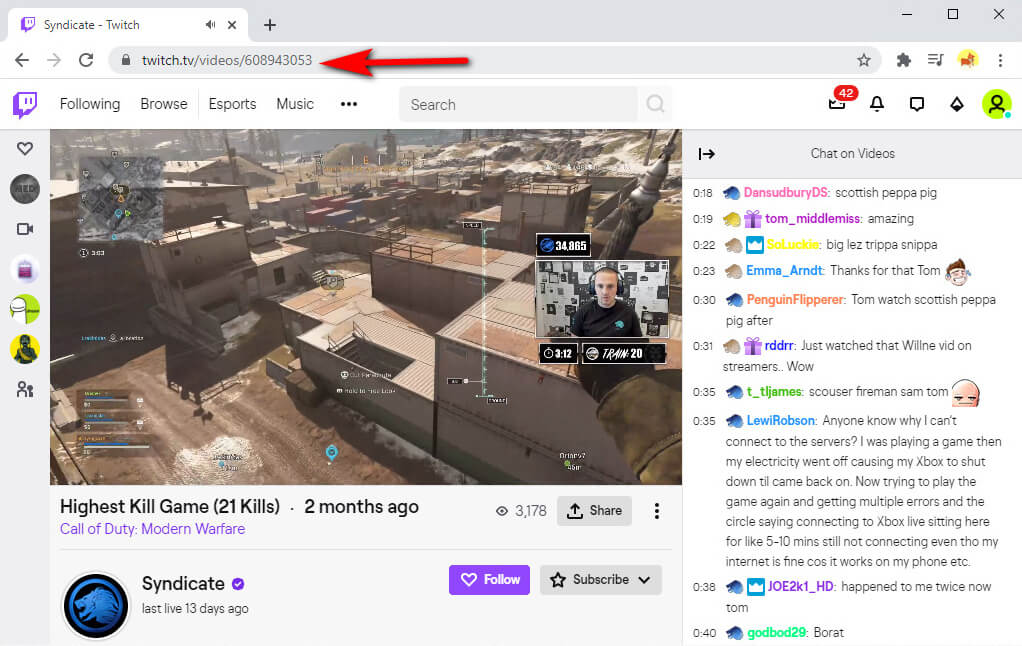This screenshot has width=1022, height=646.
Task: Open the first grey avatar followed channel
Action: point(25,189)
